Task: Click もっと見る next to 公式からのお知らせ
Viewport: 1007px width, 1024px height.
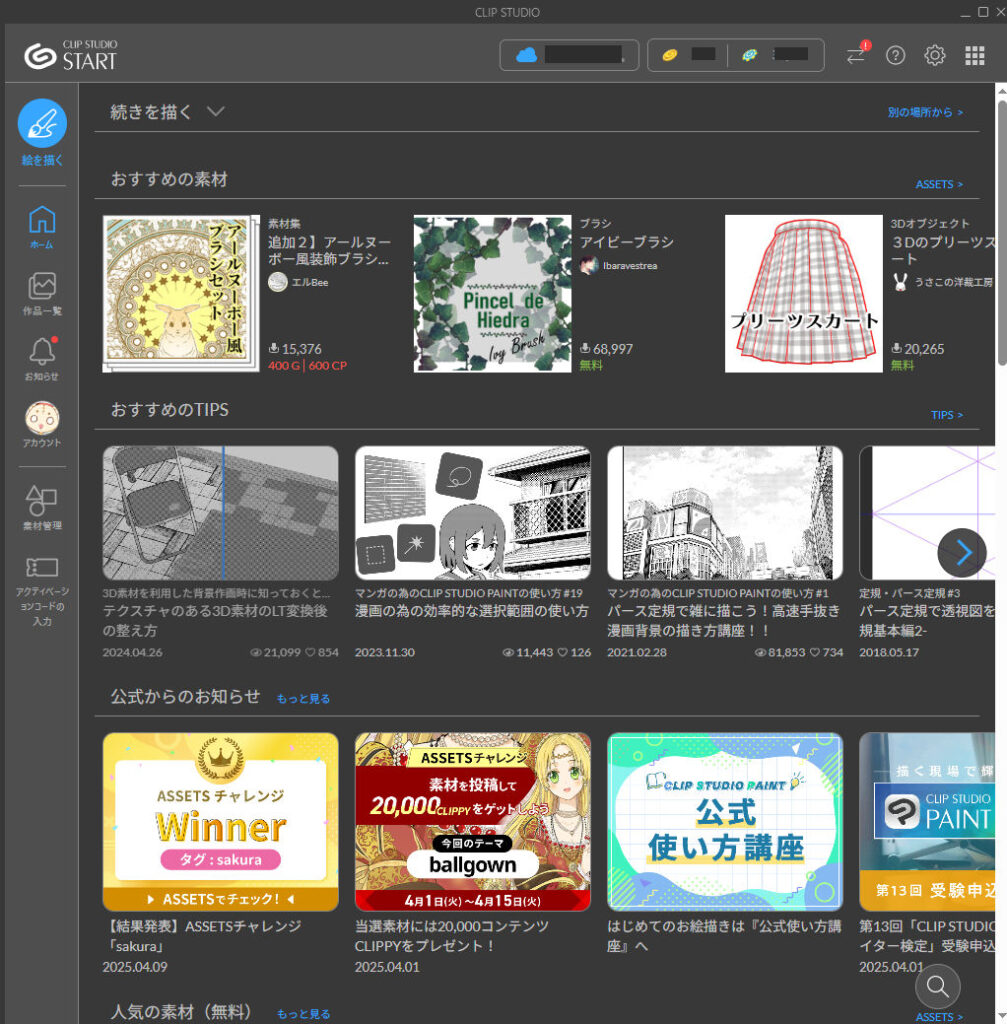Action: point(303,699)
